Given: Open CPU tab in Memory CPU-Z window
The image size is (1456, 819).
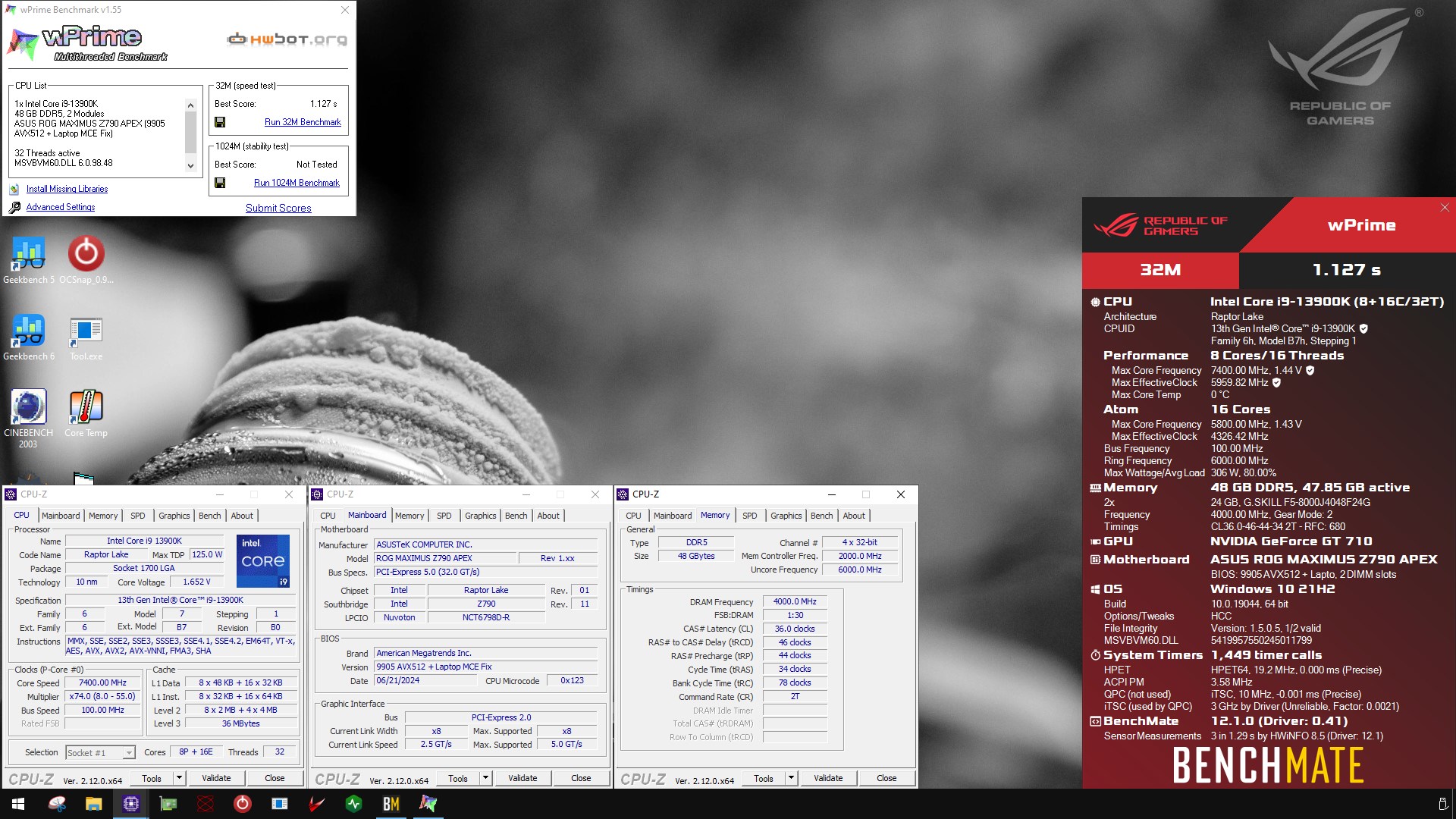Looking at the screenshot, I should point(633,516).
